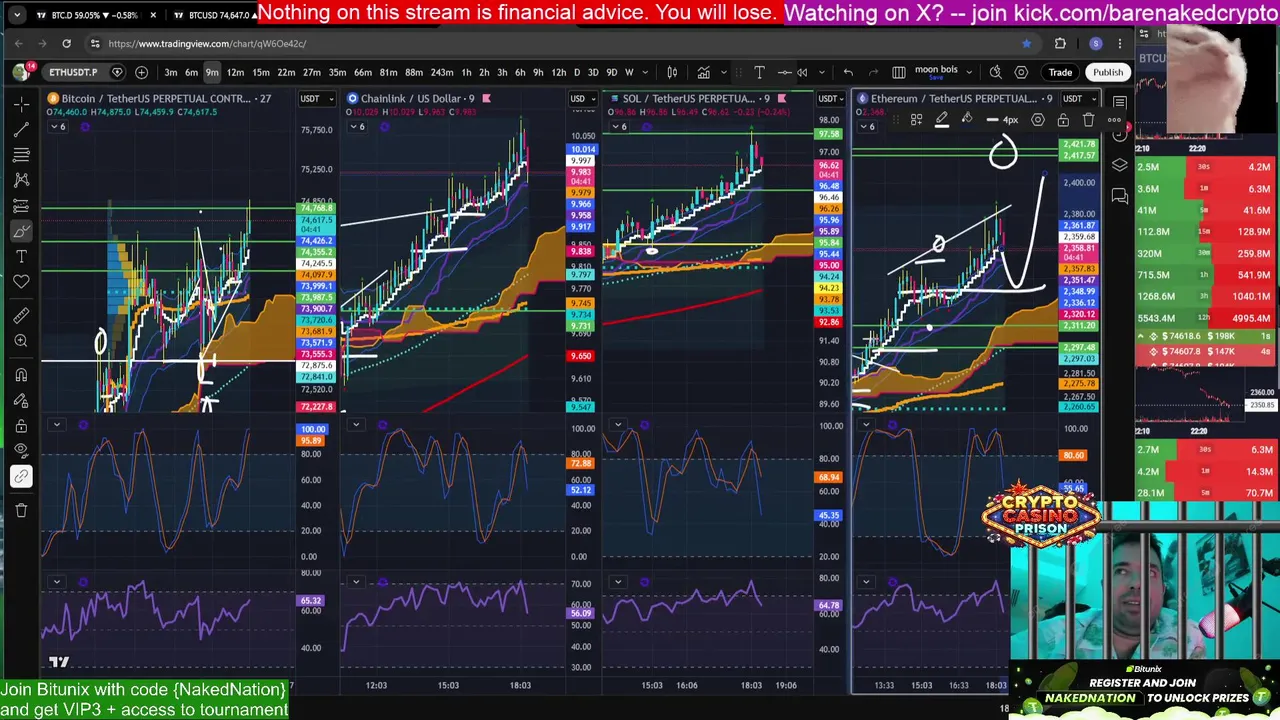Open drawing settings in floating toolbar
Image resolution: width=1280 pixels, height=720 pixels.
point(1038,120)
